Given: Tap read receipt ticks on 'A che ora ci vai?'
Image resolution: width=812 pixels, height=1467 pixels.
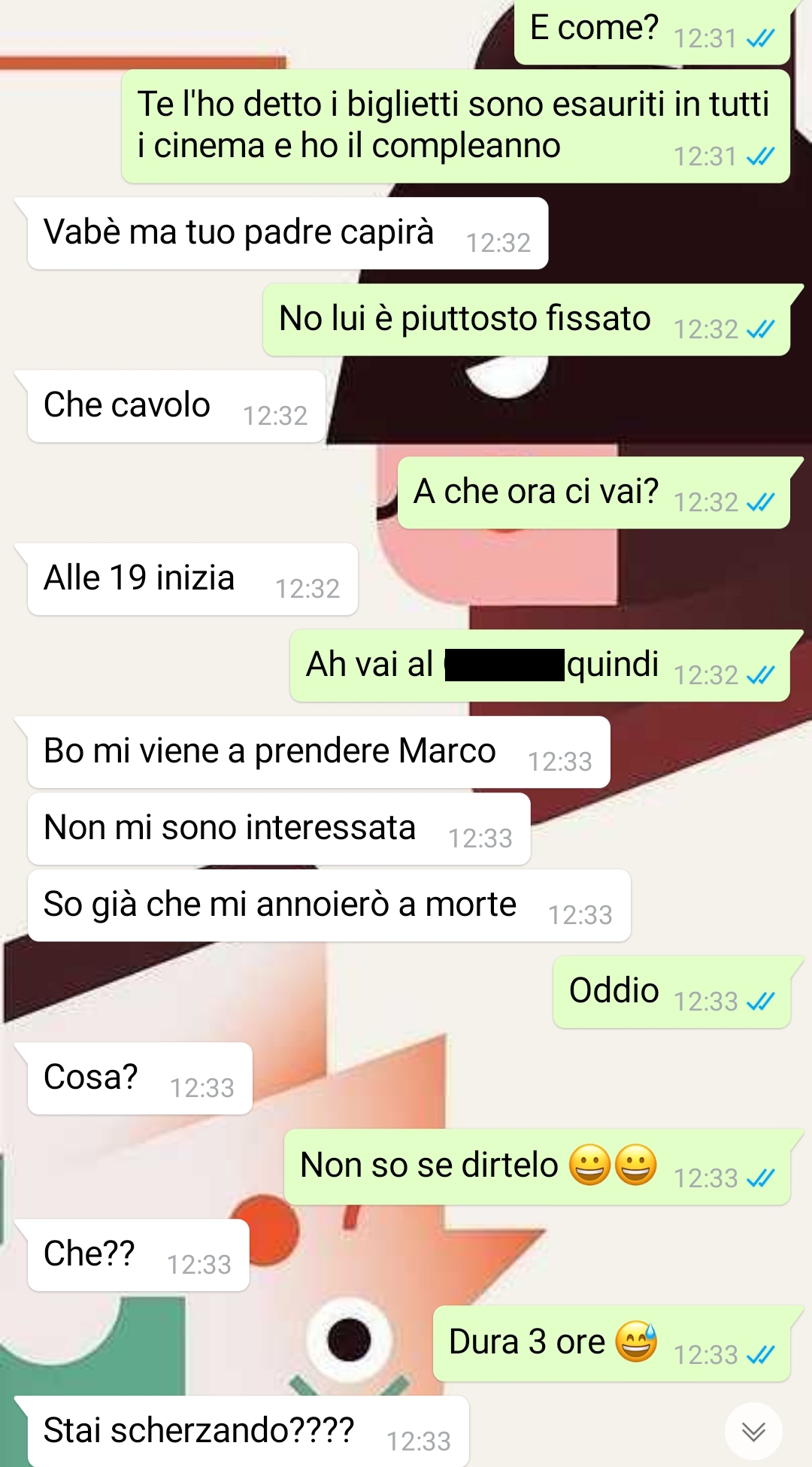Looking at the screenshot, I should pyautogui.click(x=760, y=502).
